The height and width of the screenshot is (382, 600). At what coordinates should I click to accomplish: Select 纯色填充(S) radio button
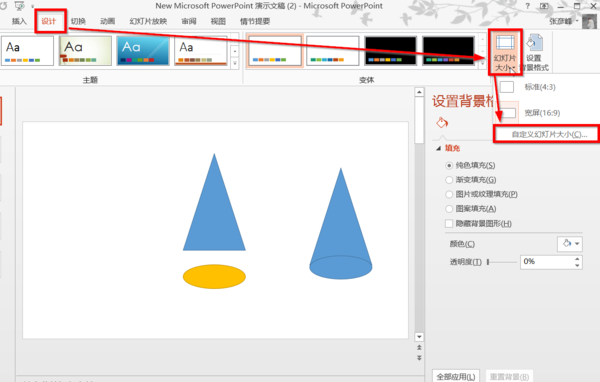[x=449, y=165]
